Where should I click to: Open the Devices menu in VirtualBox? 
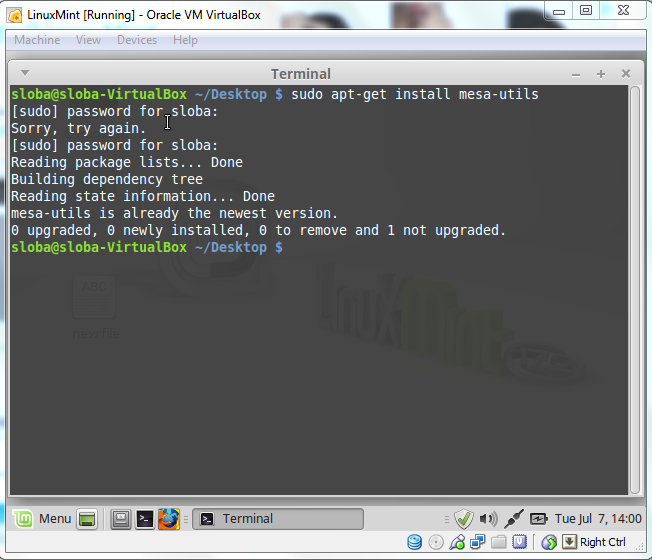[x=137, y=40]
